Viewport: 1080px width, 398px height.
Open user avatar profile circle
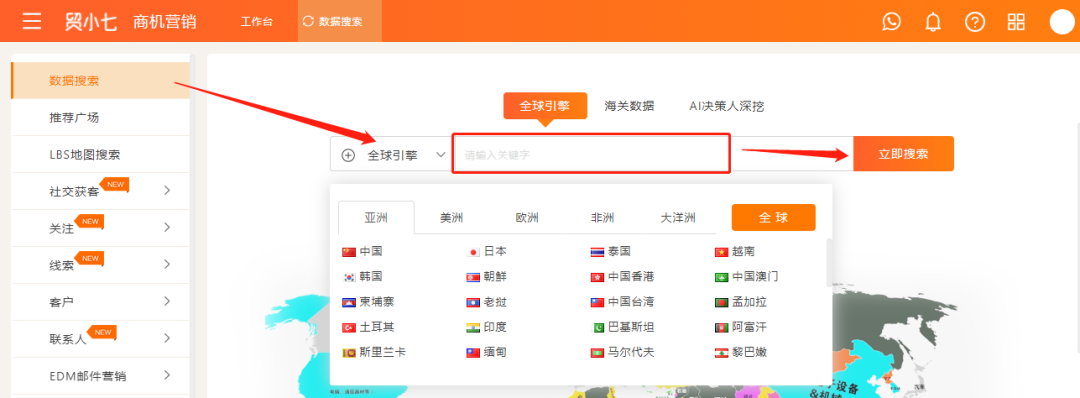[x=1062, y=21]
